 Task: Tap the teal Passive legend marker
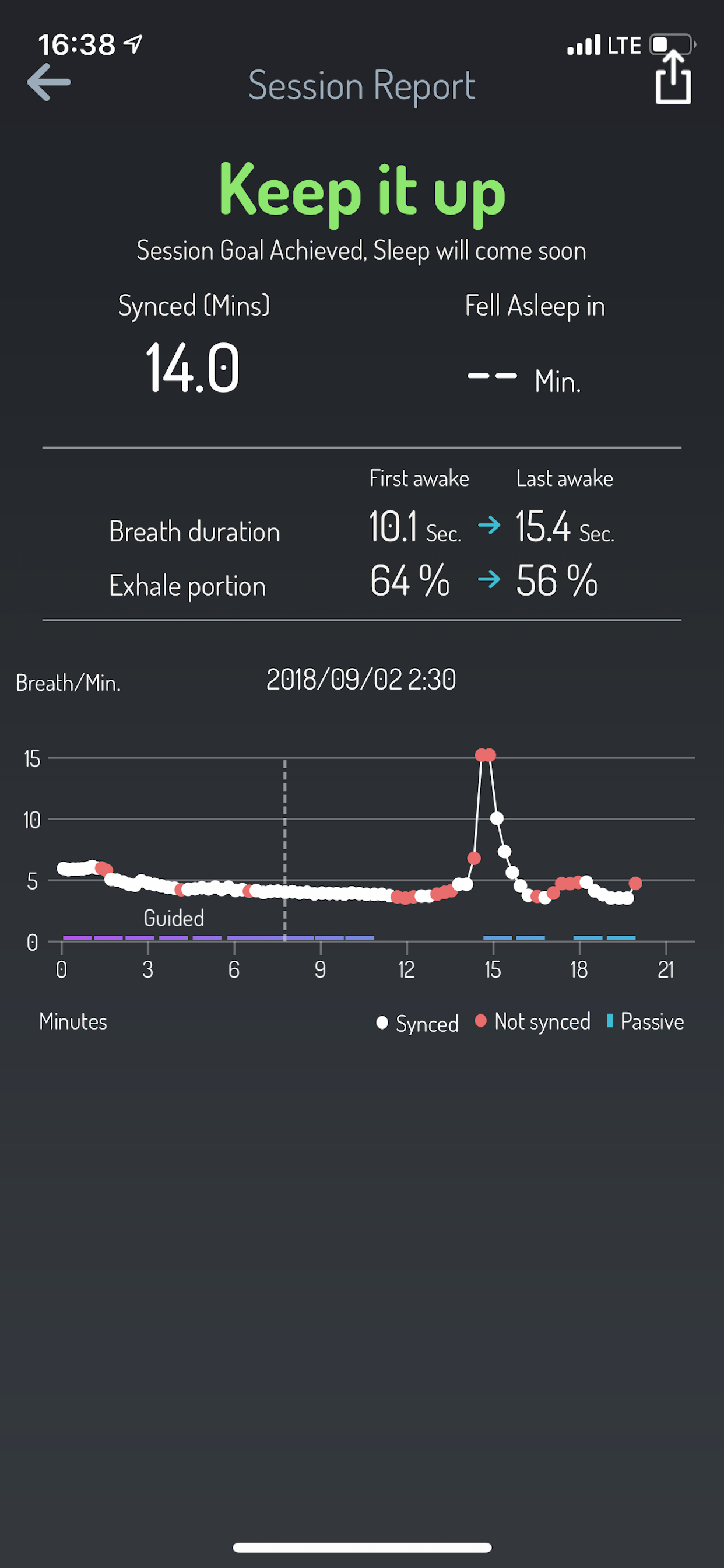tap(609, 1021)
